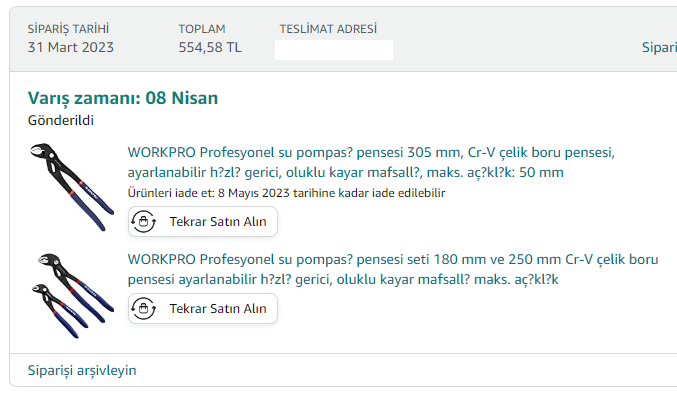Click the order date 31 Mart 2023

(70, 47)
